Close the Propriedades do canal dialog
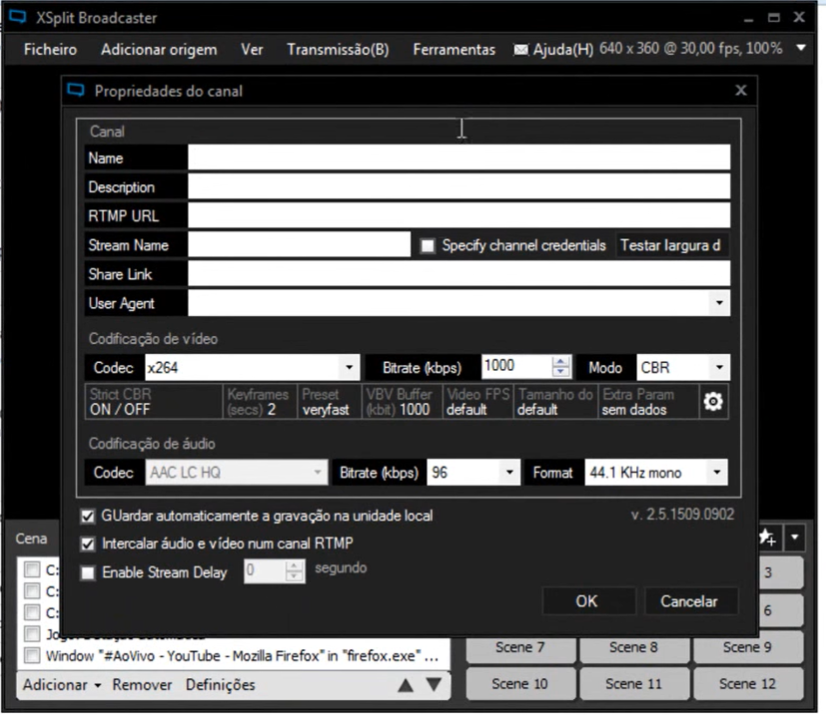Screen dimensions: 826x715 [x=741, y=91]
